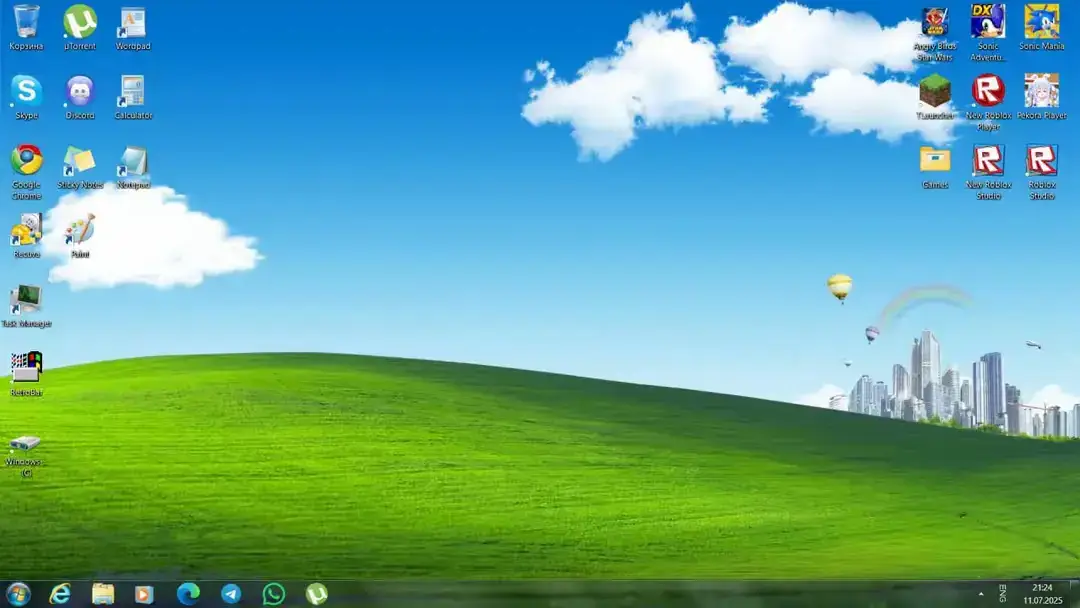Image resolution: width=1080 pixels, height=608 pixels.
Task: Click the clock to view the calendar
Action: pyautogui.click(x=1040, y=592)
